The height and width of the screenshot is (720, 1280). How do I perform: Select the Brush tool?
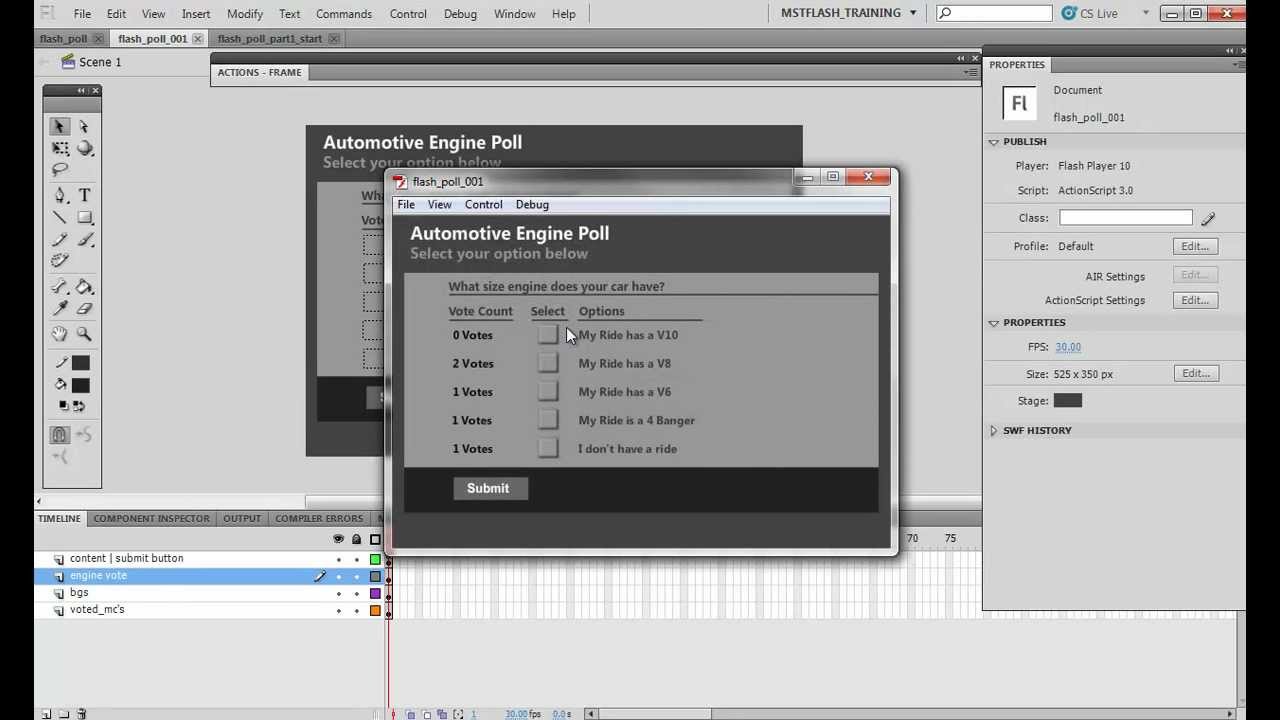click(84, 239)
